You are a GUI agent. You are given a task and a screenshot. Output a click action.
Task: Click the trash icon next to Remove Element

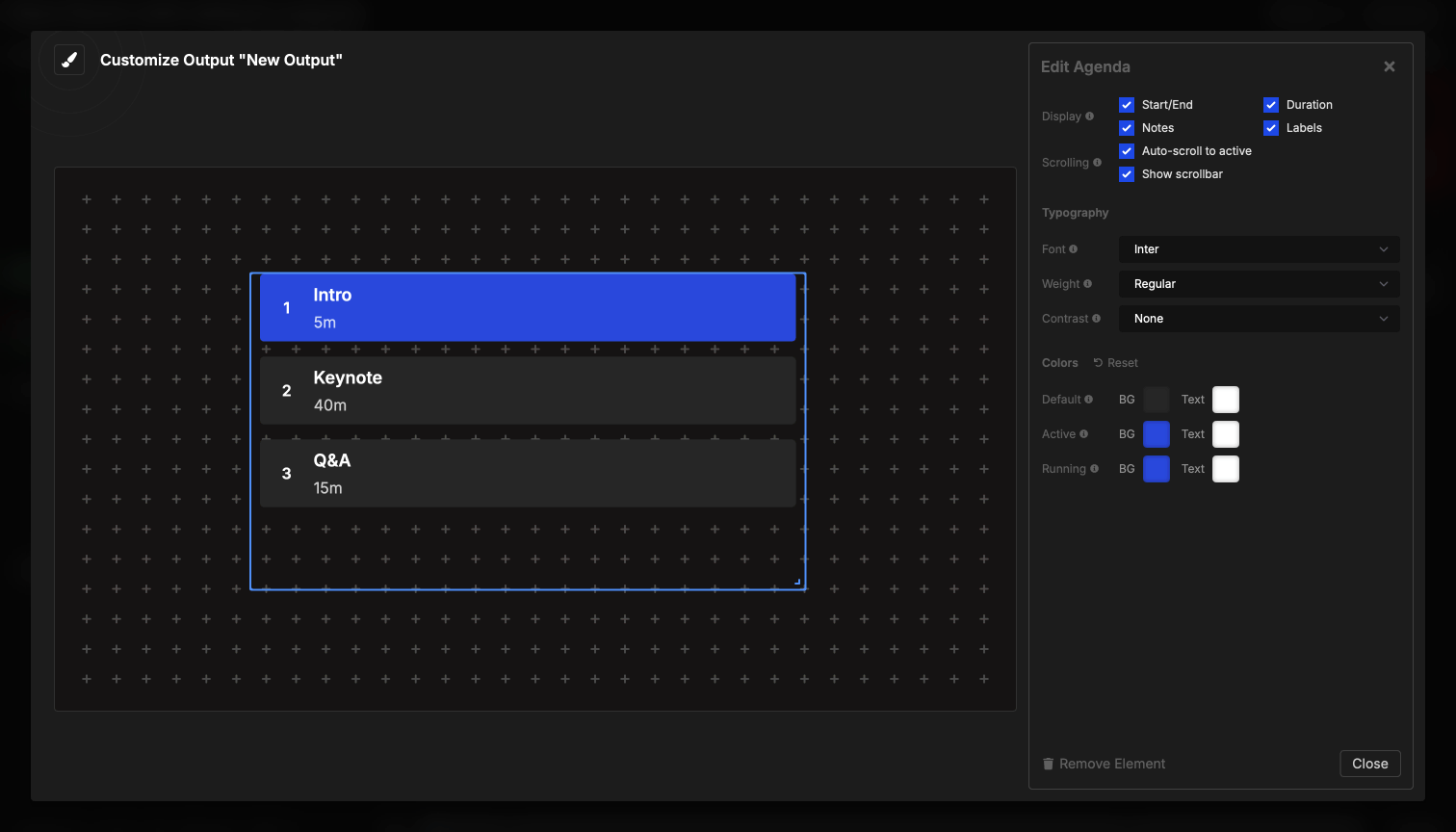[1049, 763]
